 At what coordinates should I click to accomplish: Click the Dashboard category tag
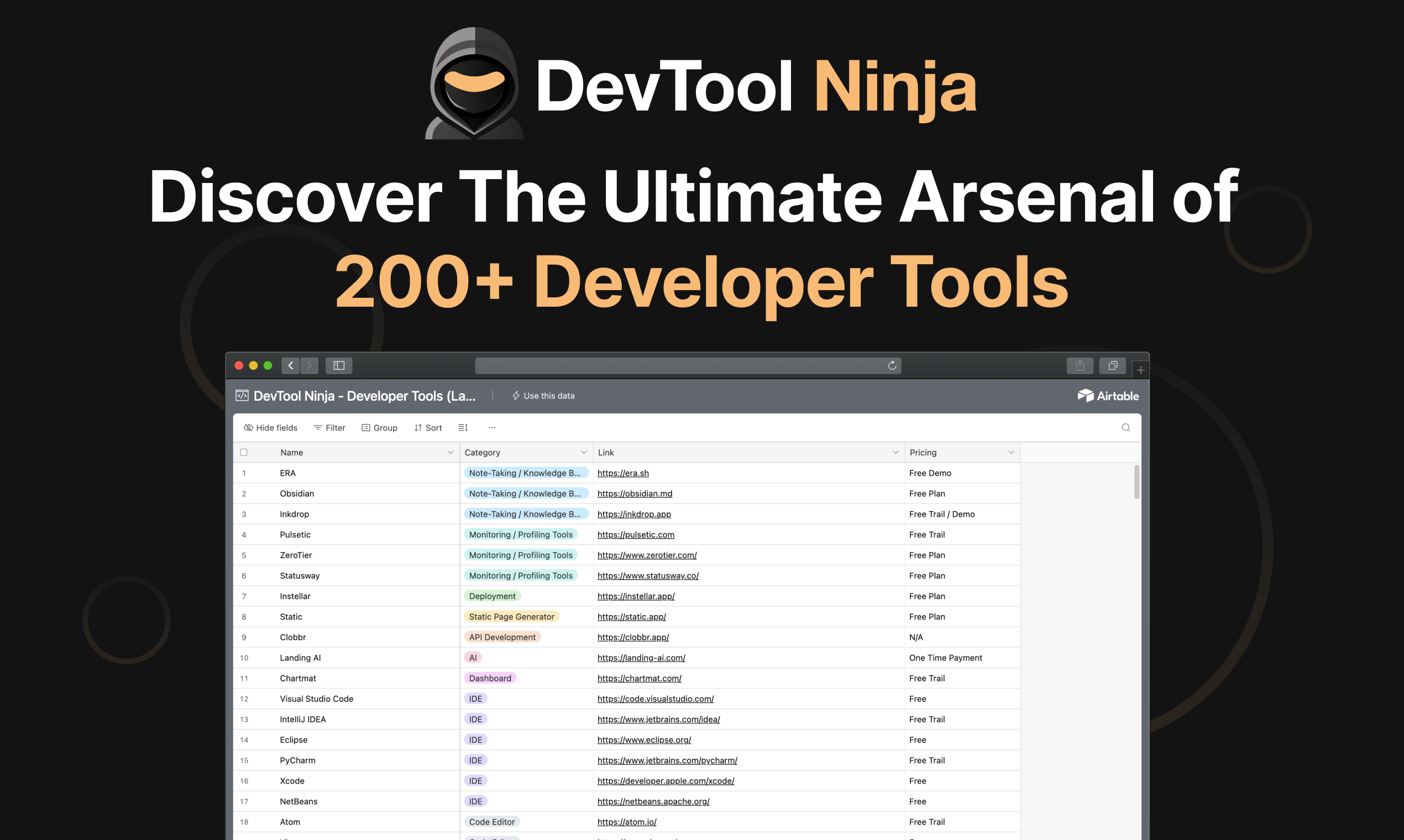pos(490,678)
